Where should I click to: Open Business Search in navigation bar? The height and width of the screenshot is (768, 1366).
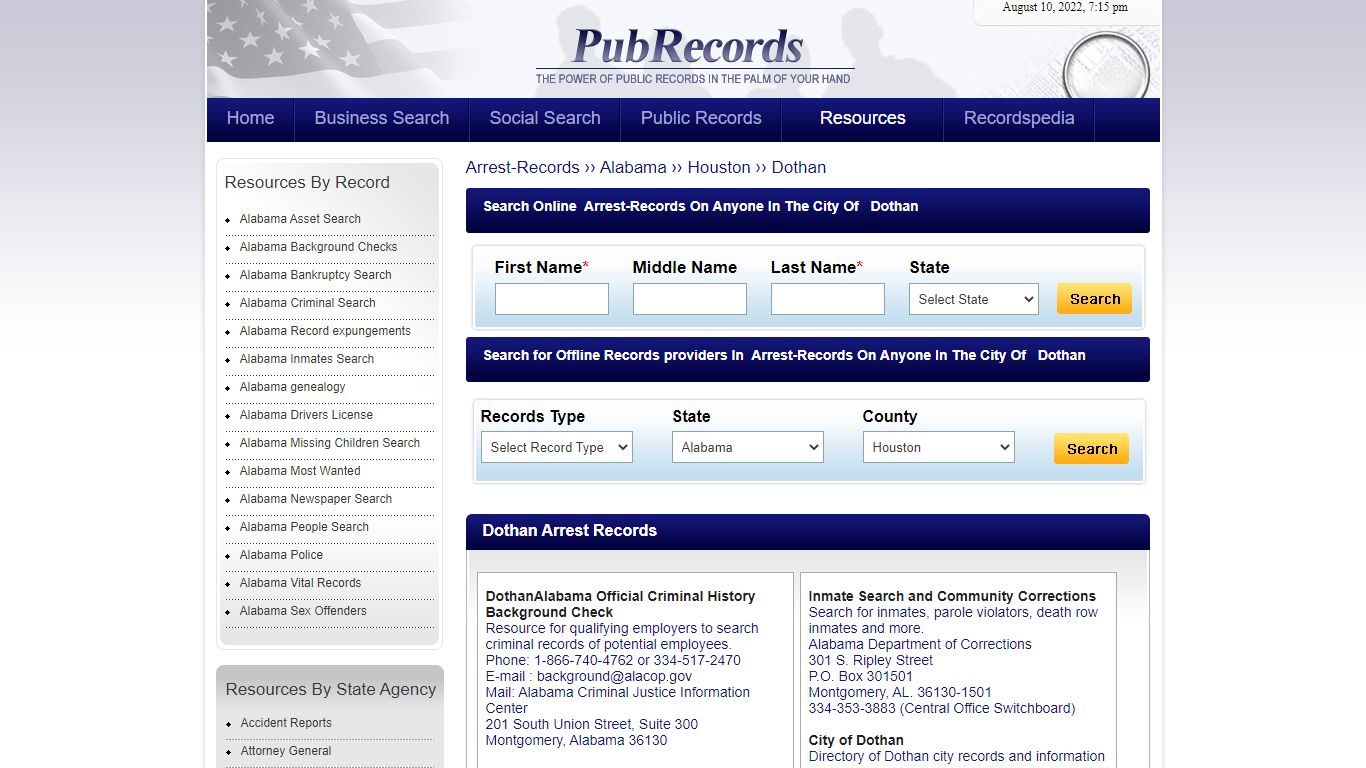click(x=382, y=118)
